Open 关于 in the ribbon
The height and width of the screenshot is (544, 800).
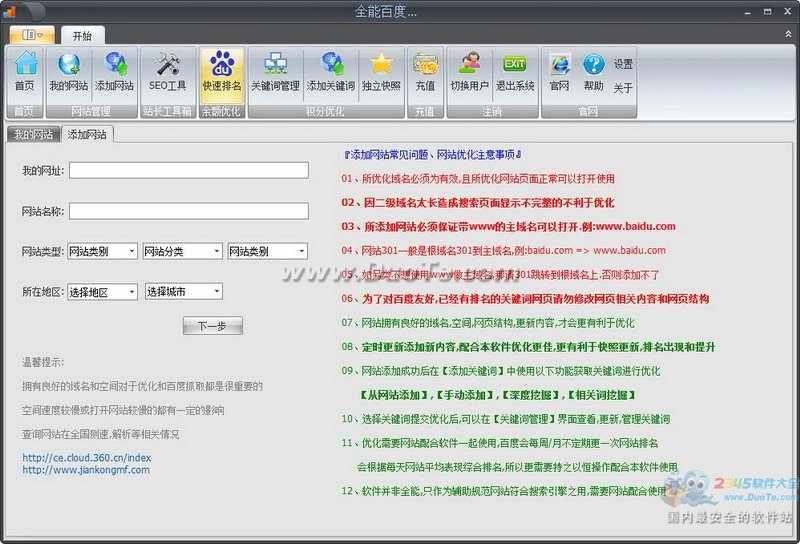click(623, 88)
